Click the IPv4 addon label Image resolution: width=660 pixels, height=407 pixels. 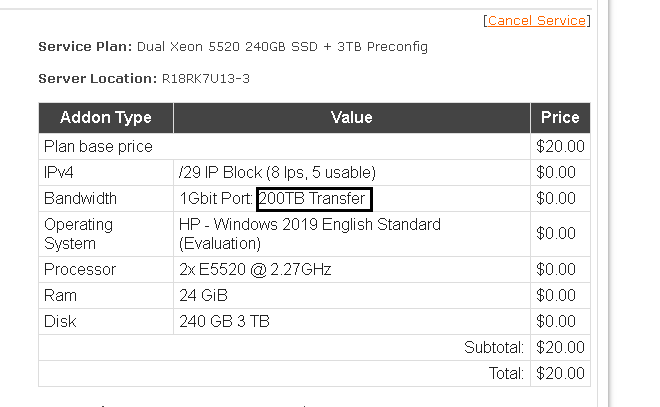[x=61, y=173]
